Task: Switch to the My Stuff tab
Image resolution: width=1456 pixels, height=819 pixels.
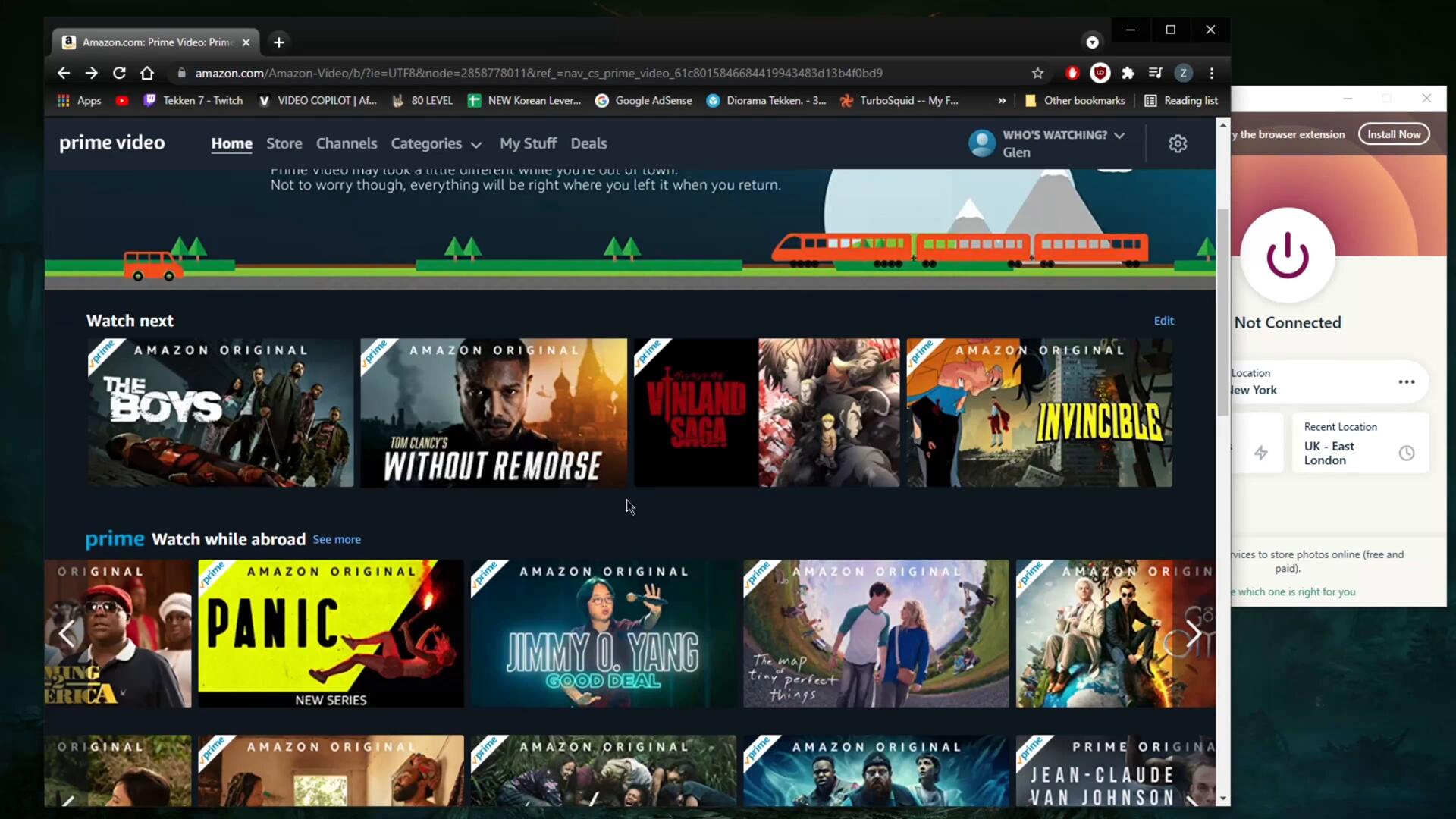Action: point(528,144)
